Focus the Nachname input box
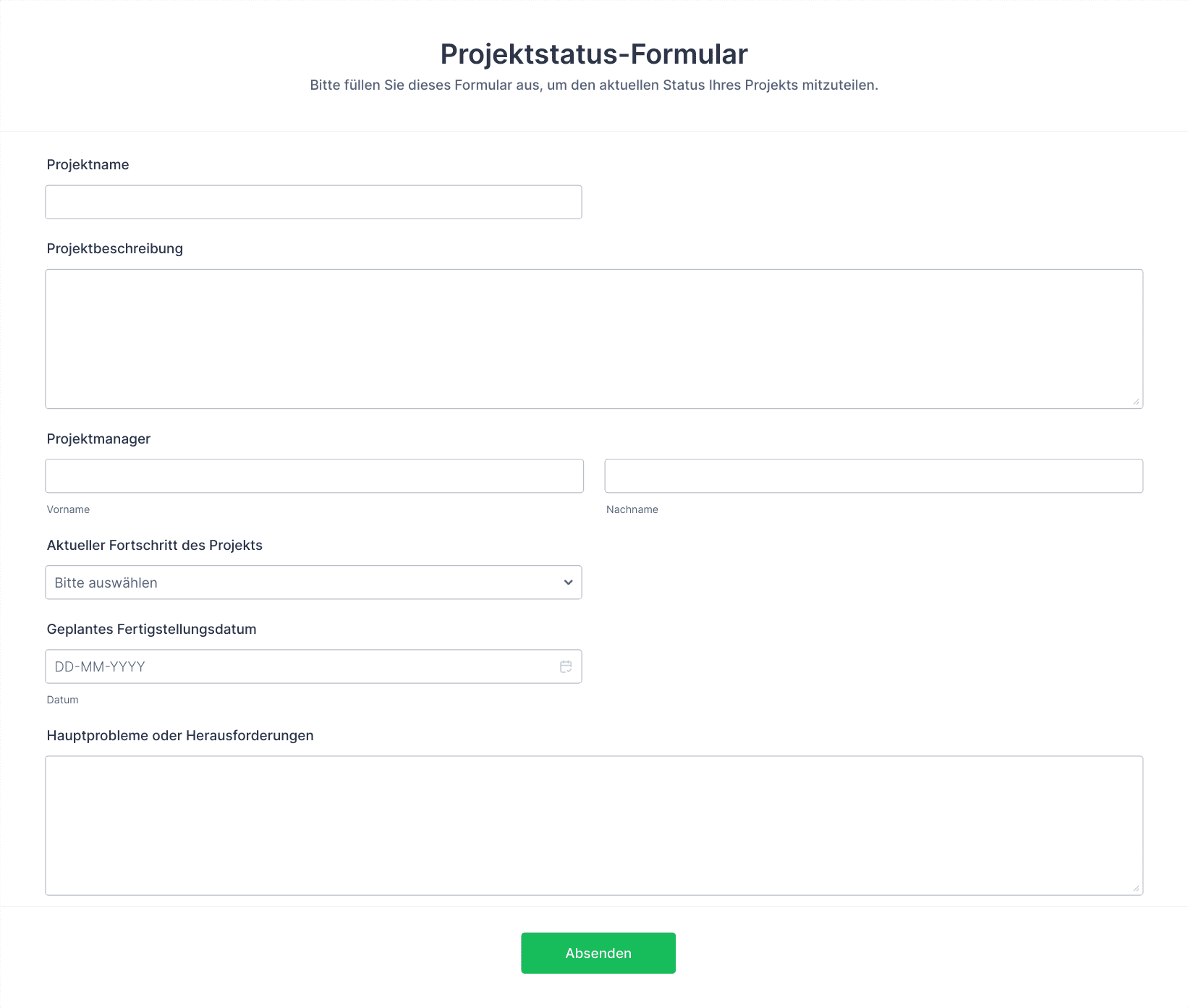Screen dimensions: 1188x1008 coord(873,476)
